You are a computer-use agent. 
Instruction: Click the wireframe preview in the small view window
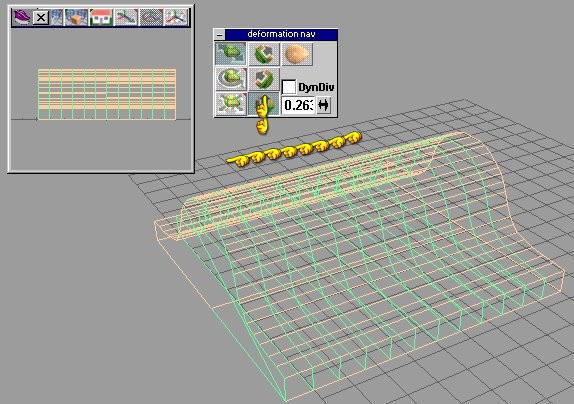(107, 94)
